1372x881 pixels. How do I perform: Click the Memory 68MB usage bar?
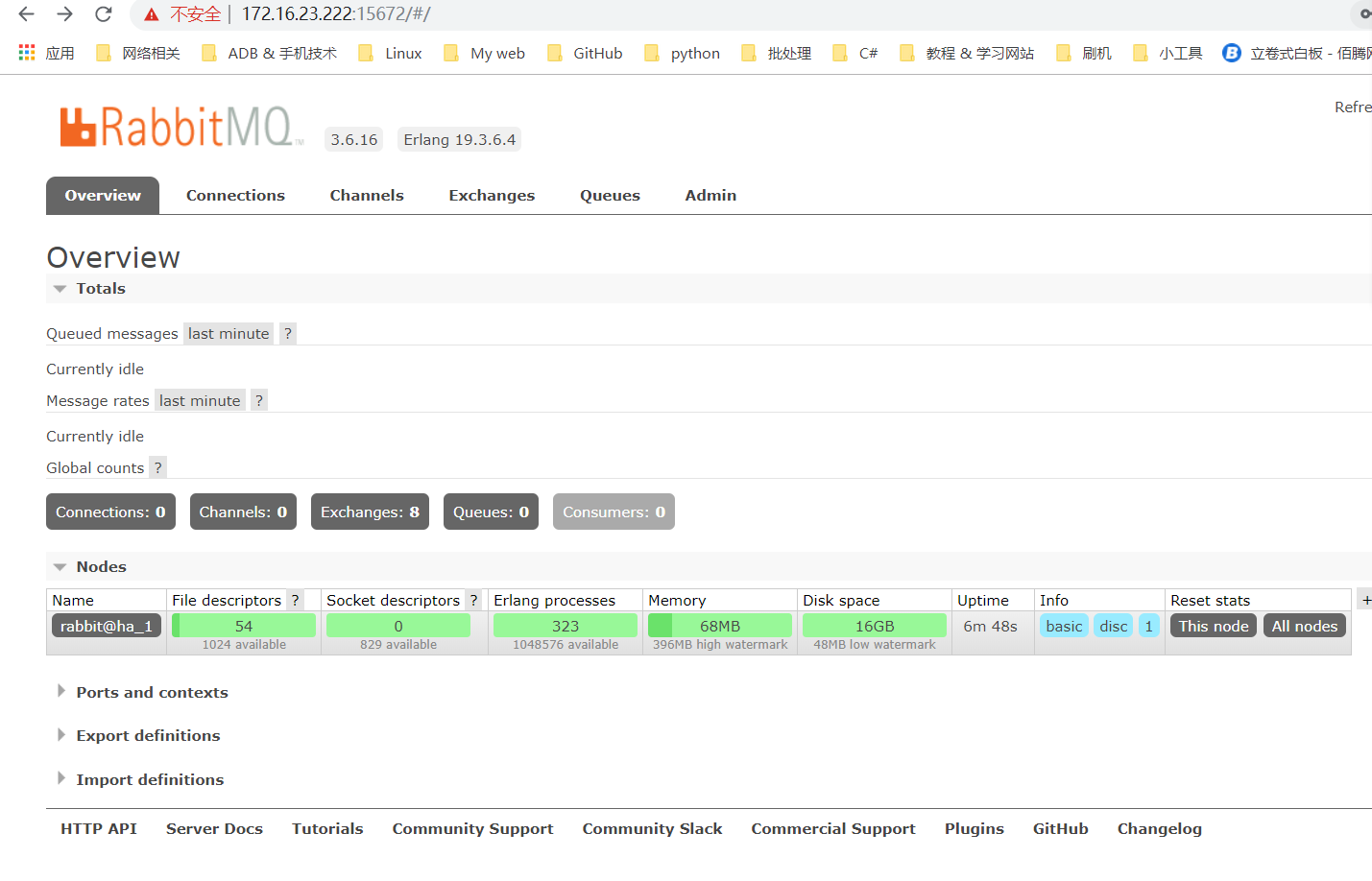720,626
